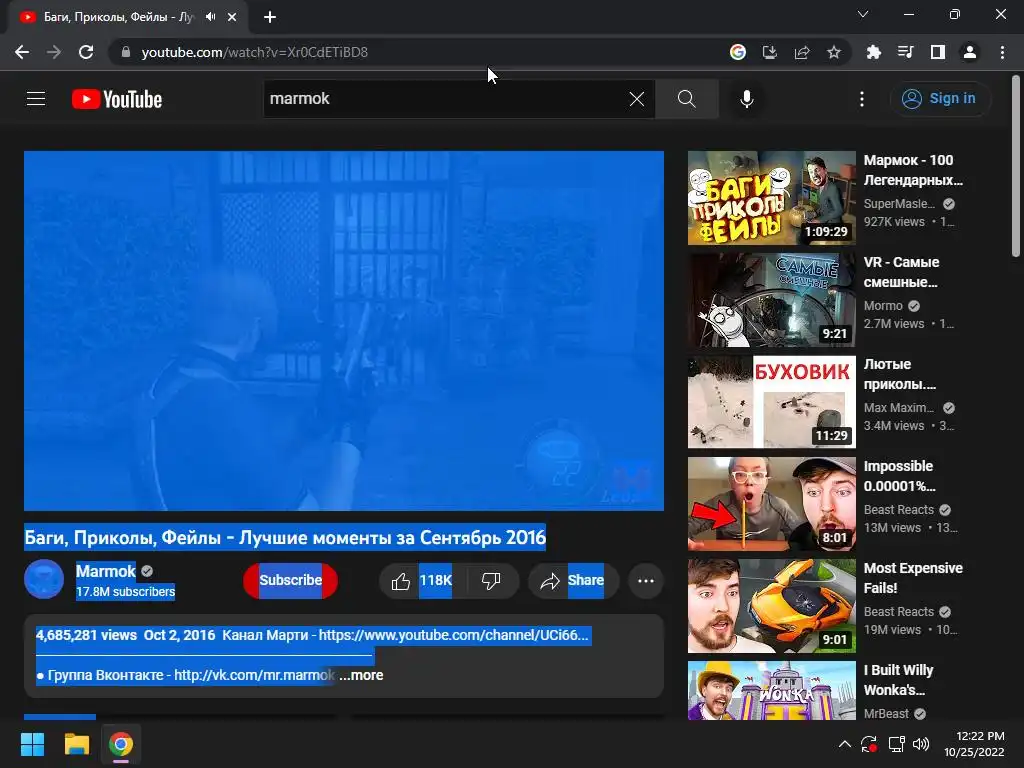The image size is (1024, 768).
Task: Show hidden tray icons chevron
Action: [x=844, y=744]
